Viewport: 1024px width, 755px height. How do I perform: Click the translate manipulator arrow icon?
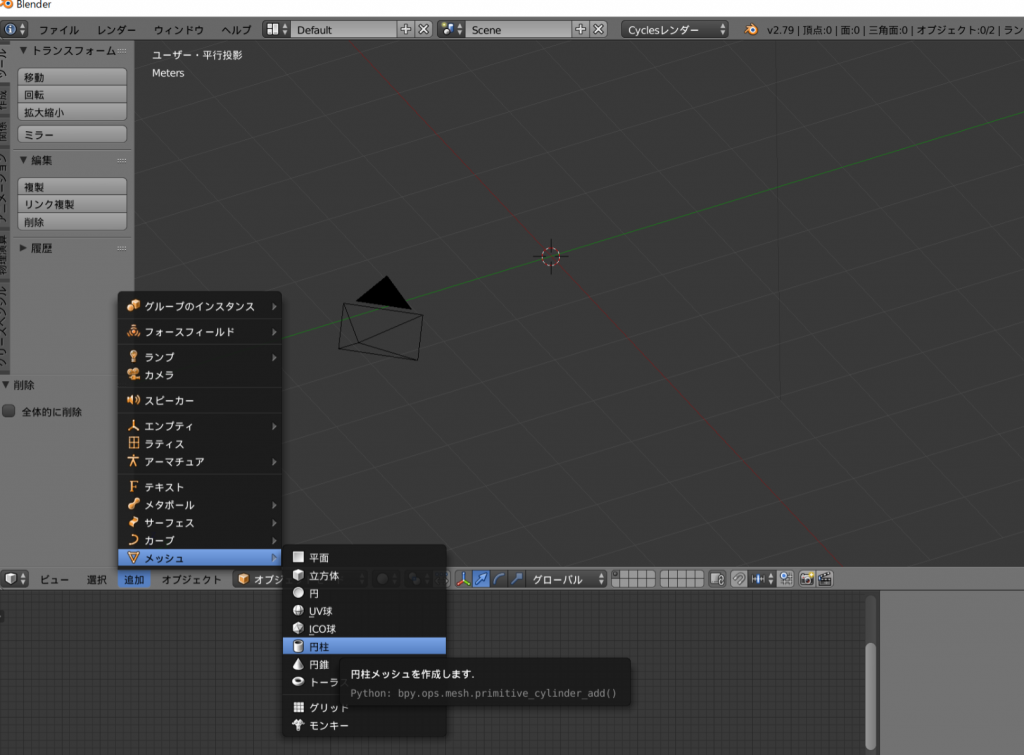(x=481, y=579)
